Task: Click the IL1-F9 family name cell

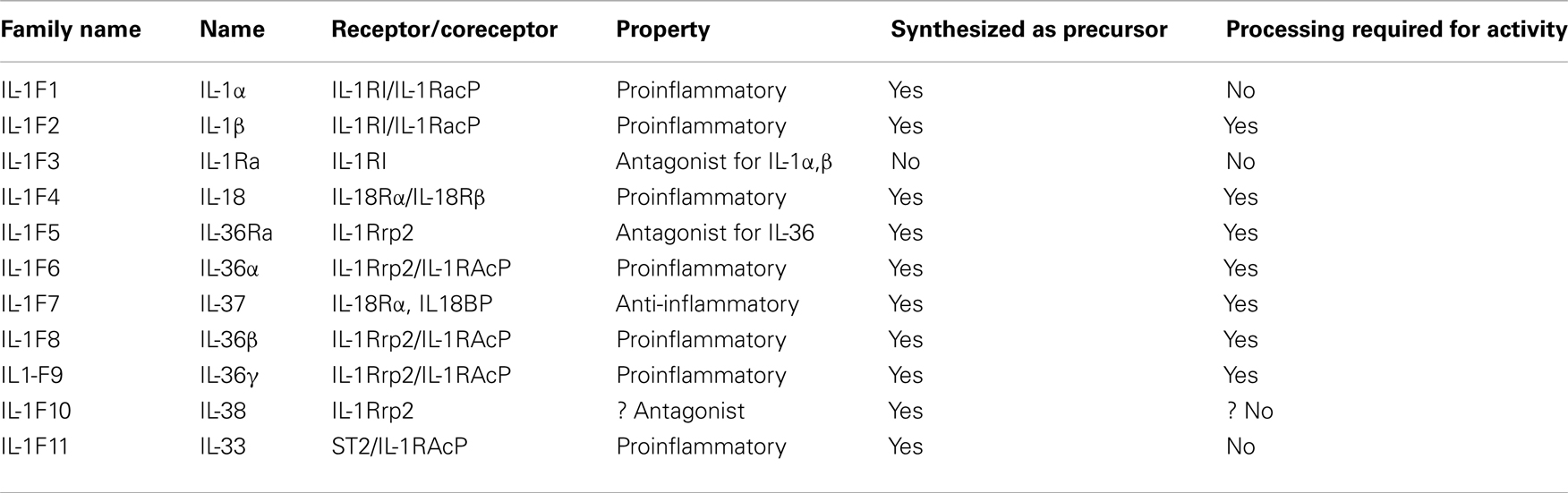Action: (32, 375)
